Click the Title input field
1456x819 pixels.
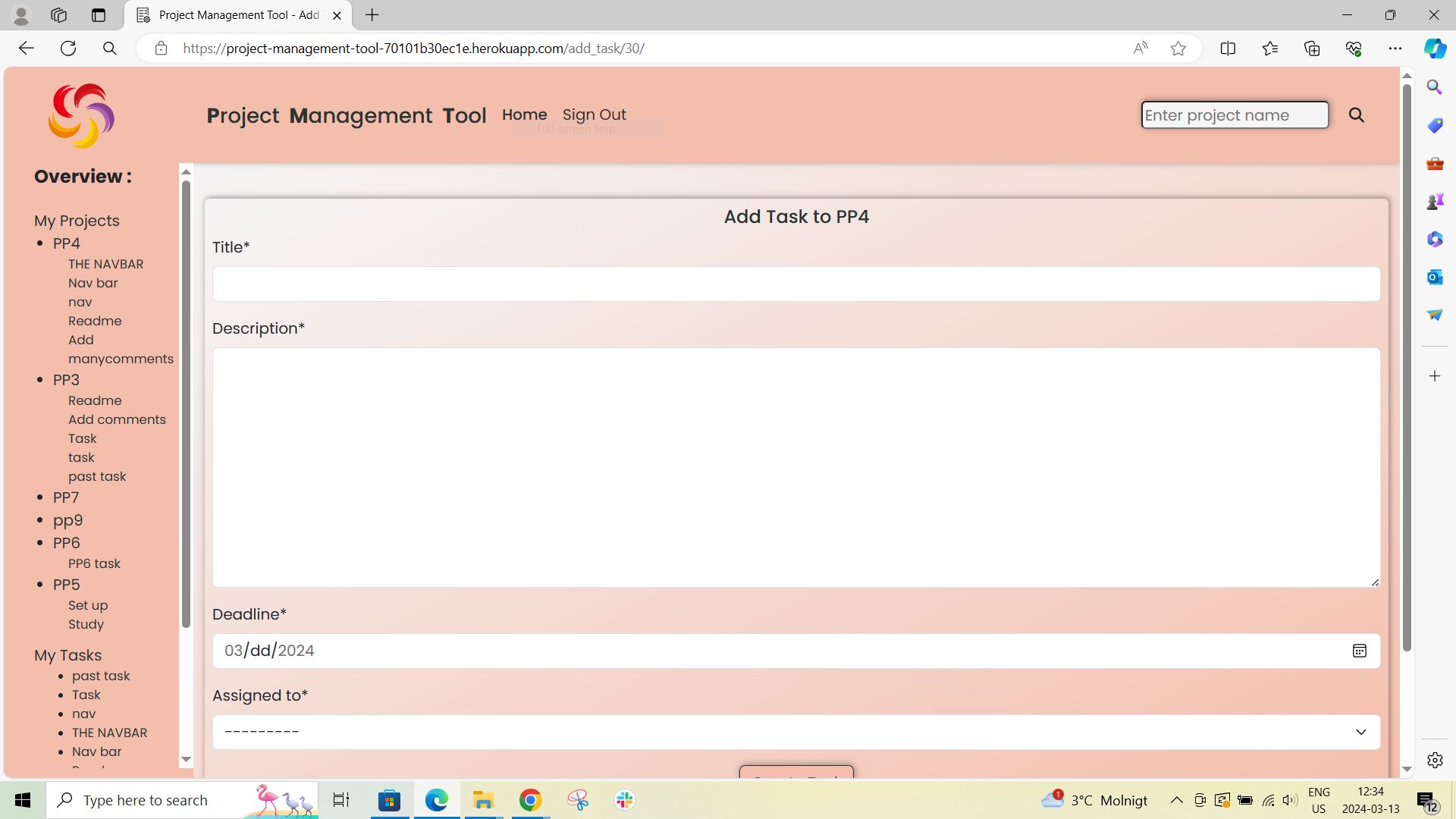click(x=795, y=284)
